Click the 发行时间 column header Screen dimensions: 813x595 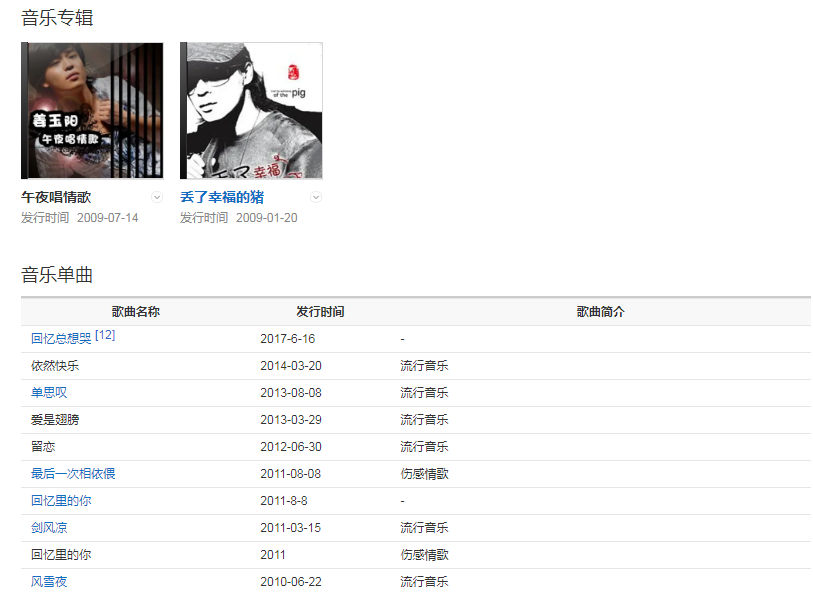point(320,312)
